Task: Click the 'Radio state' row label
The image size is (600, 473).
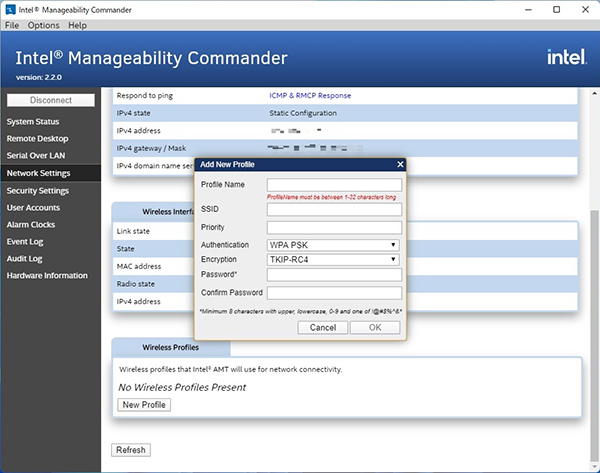Action: click(x=136, y=284)
